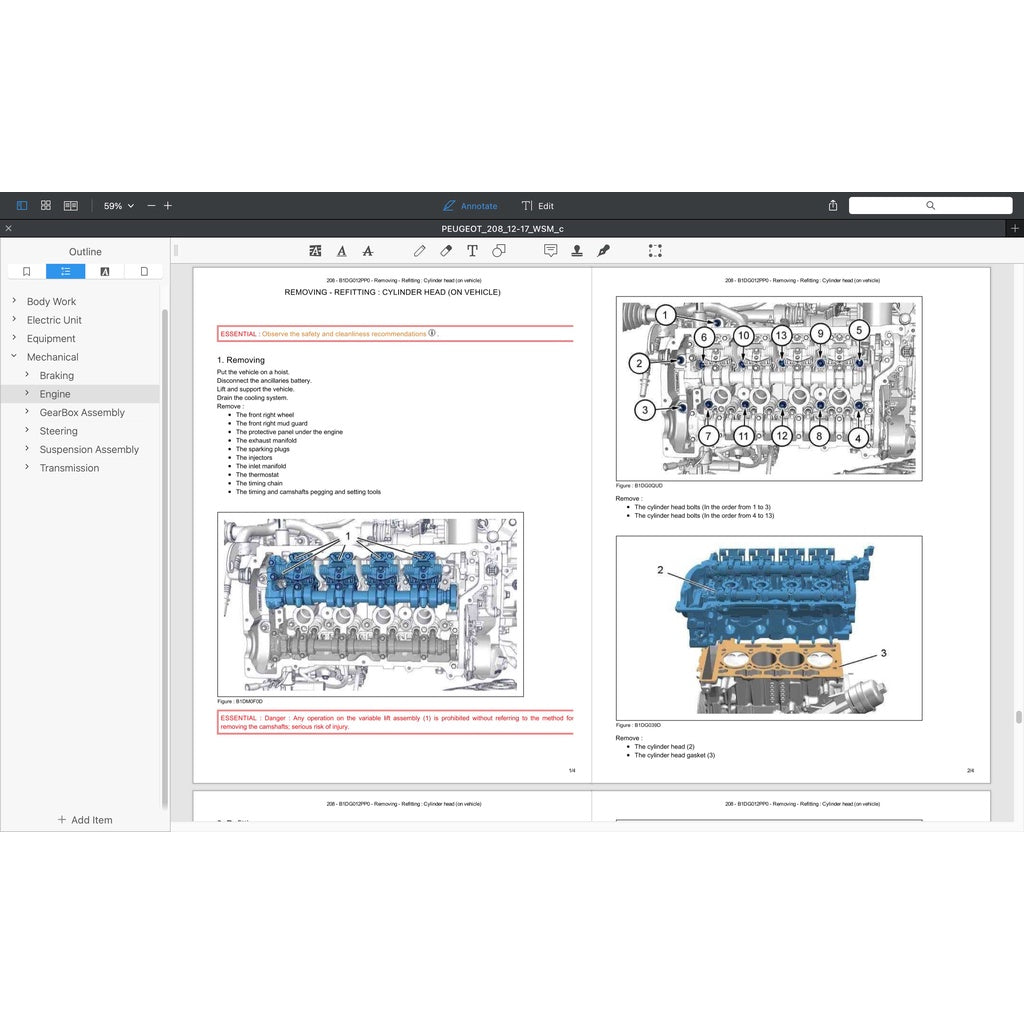The width and height of the screenshot is (1024, 1024).
Task: Click inside the search field
Action: click(x=930, y=205)
